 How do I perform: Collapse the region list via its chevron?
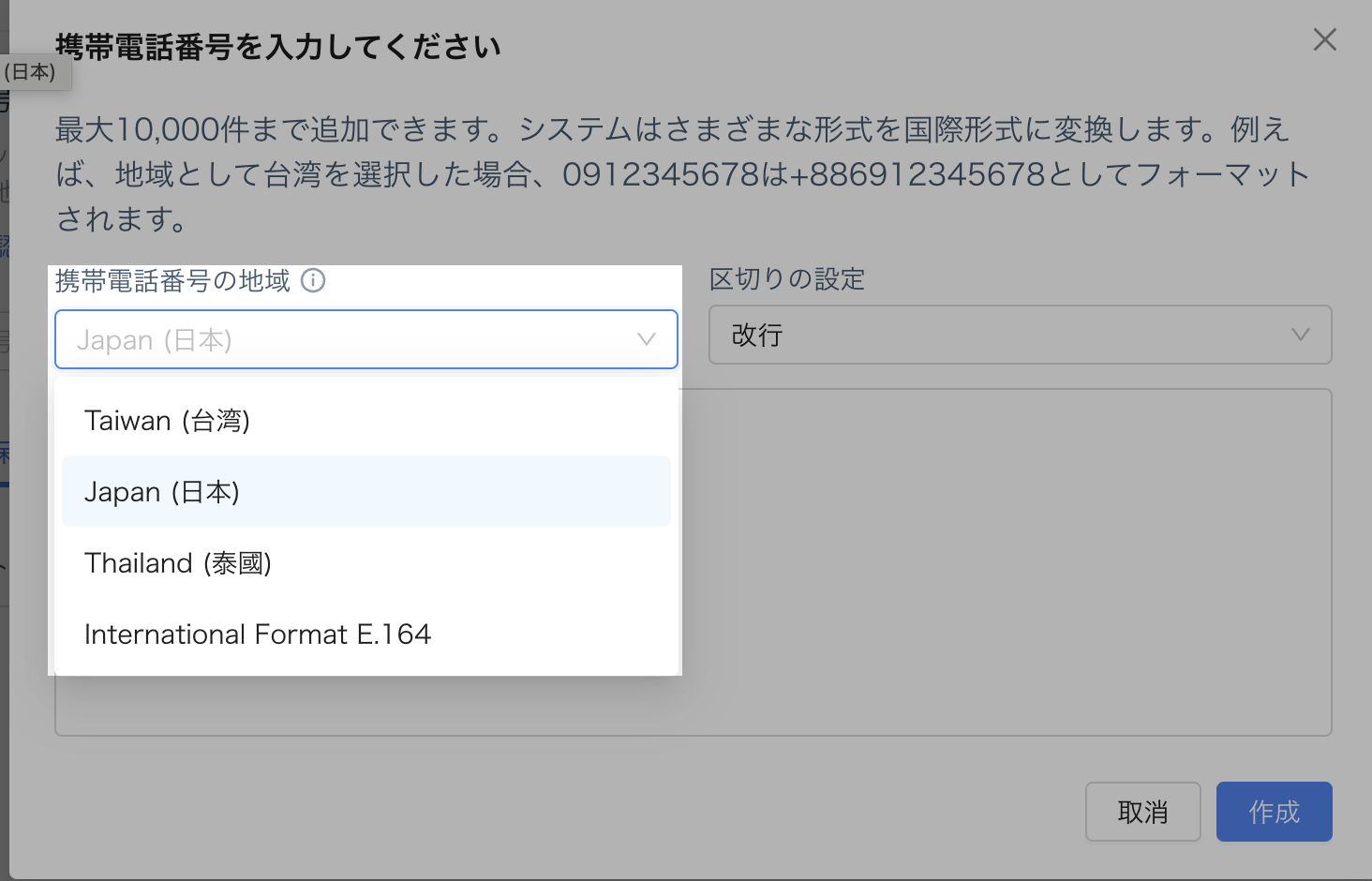646,339
